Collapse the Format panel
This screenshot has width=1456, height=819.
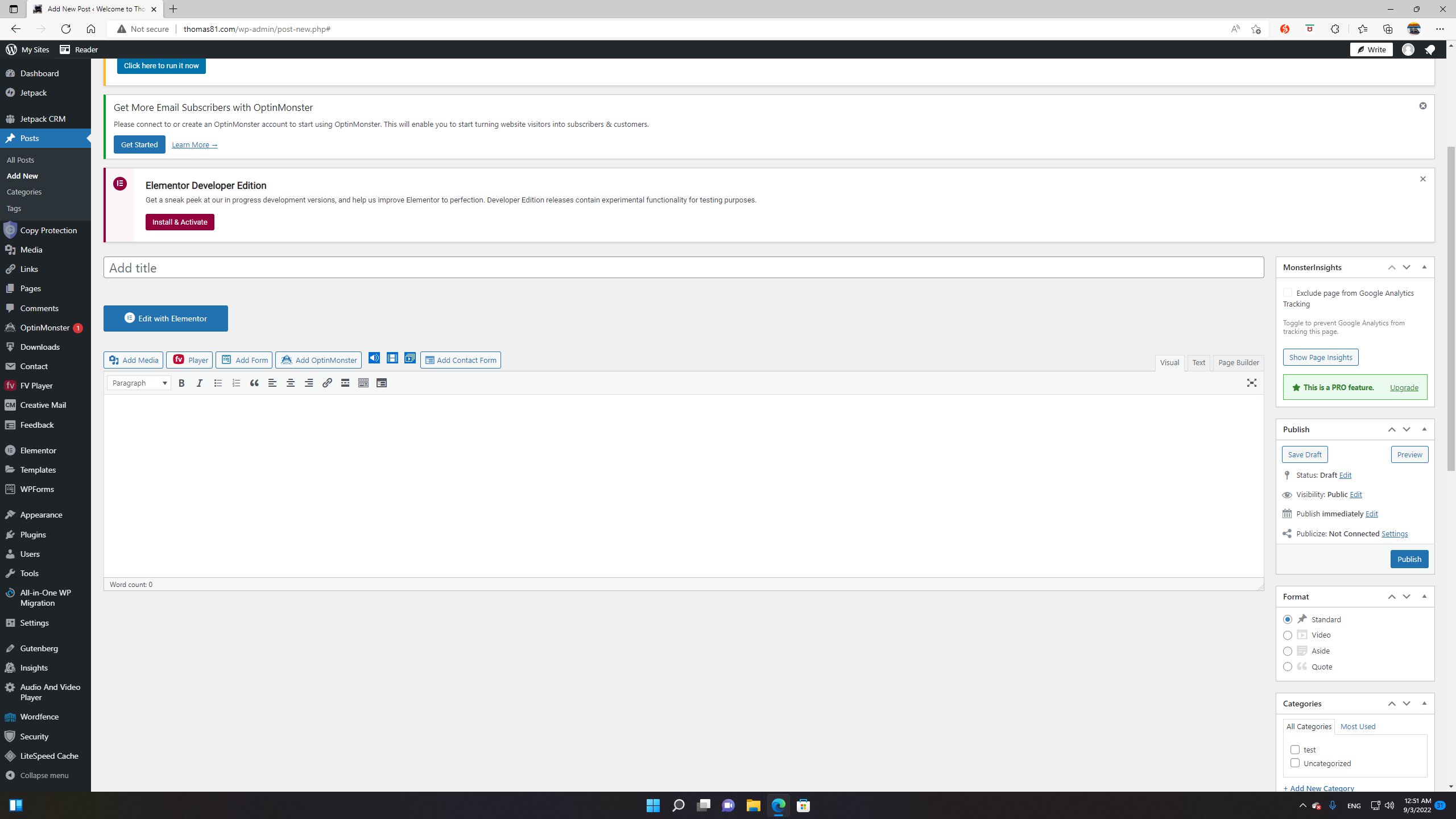pos(1424,597)
